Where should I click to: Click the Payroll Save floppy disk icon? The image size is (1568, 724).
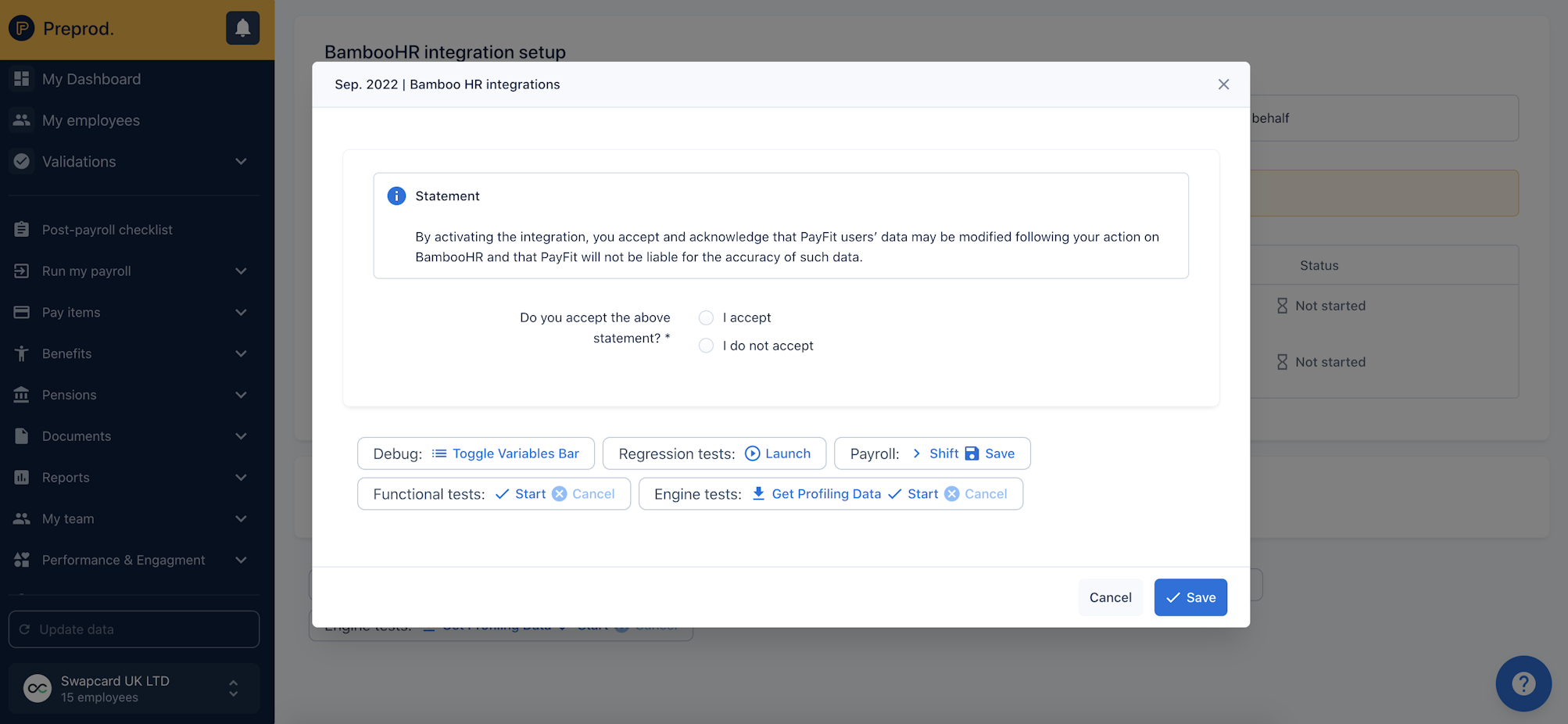click(972, 453)
